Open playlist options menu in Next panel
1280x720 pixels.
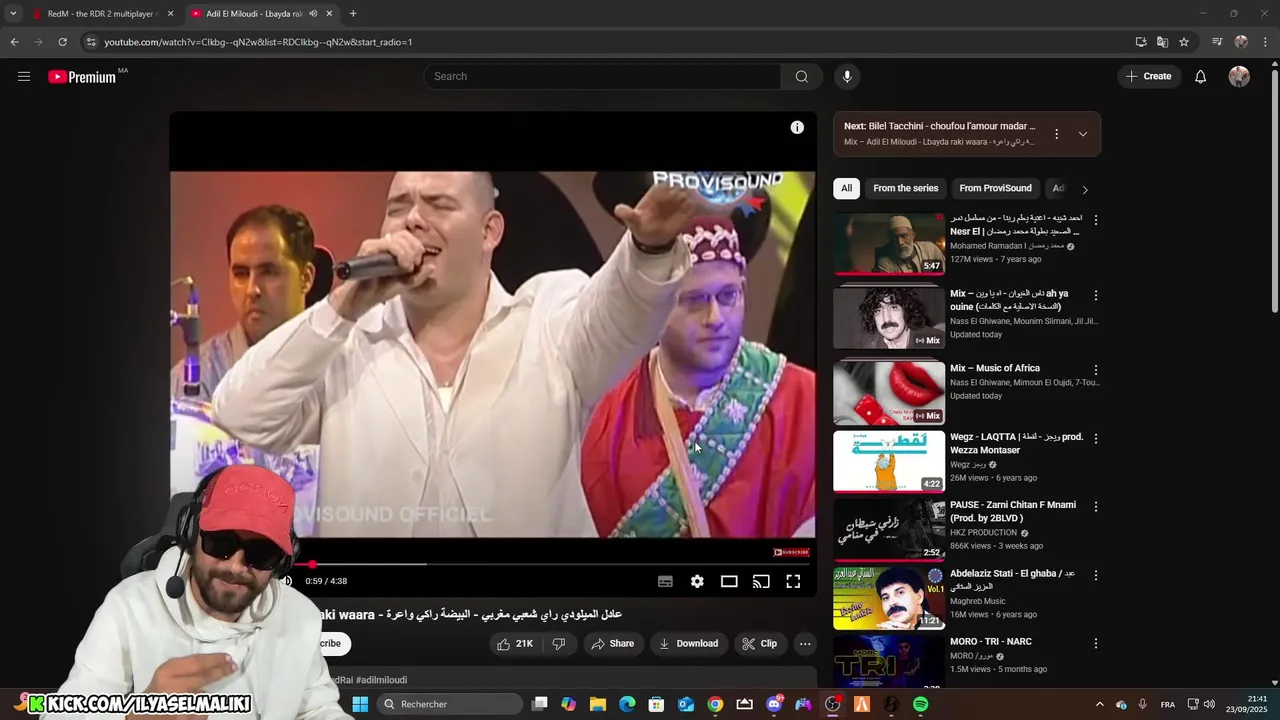(1056, 134)
